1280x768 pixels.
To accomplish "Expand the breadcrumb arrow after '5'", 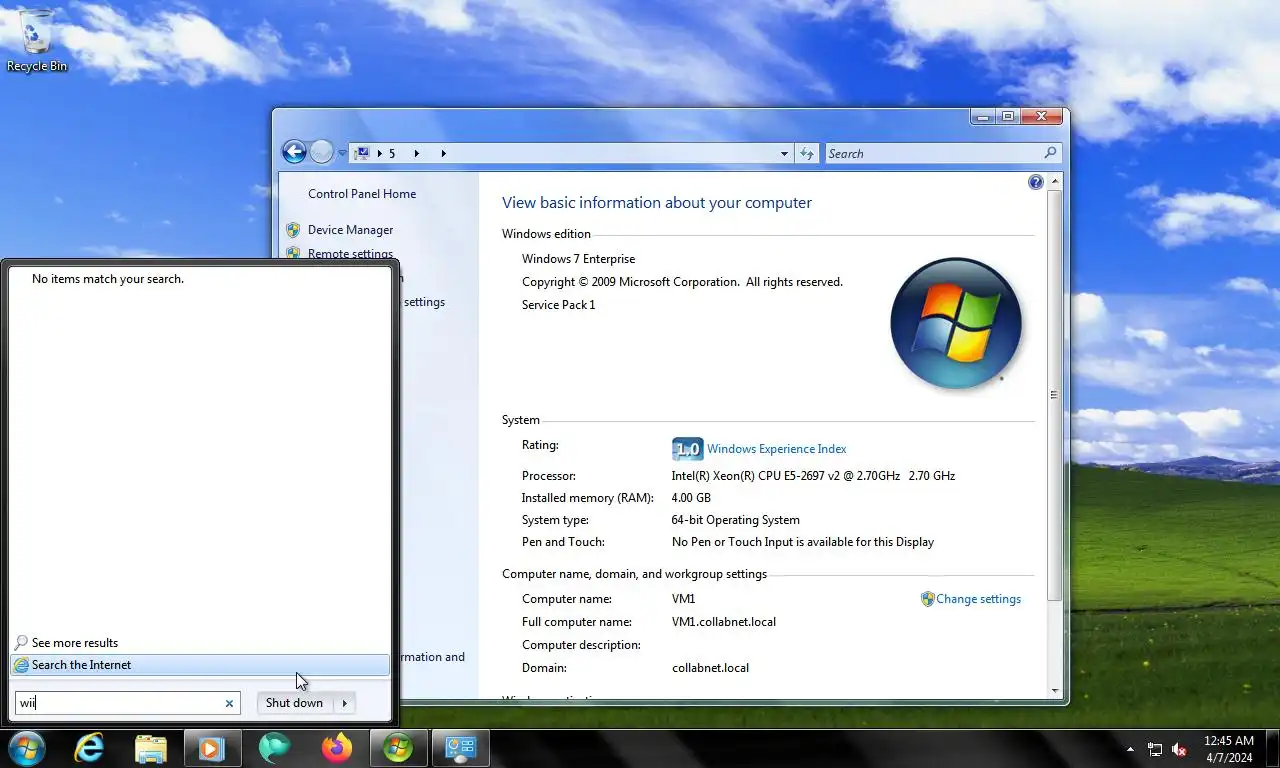I will pos(416,153).
